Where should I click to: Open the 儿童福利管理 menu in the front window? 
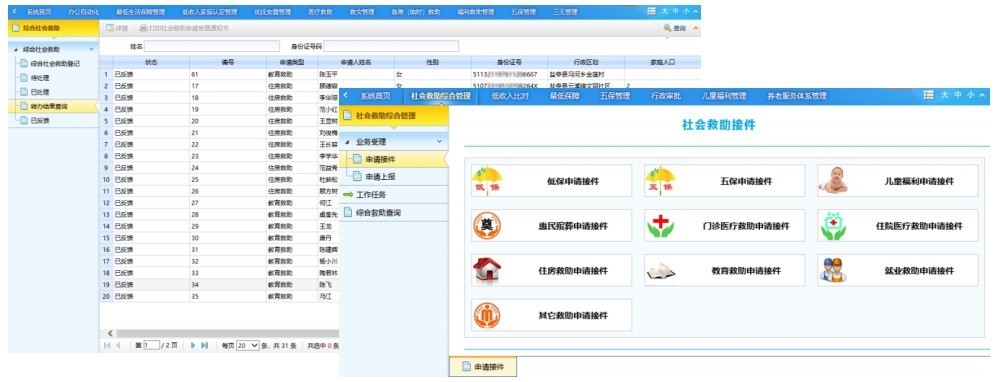pyautogui.click(x=723, y=96)
